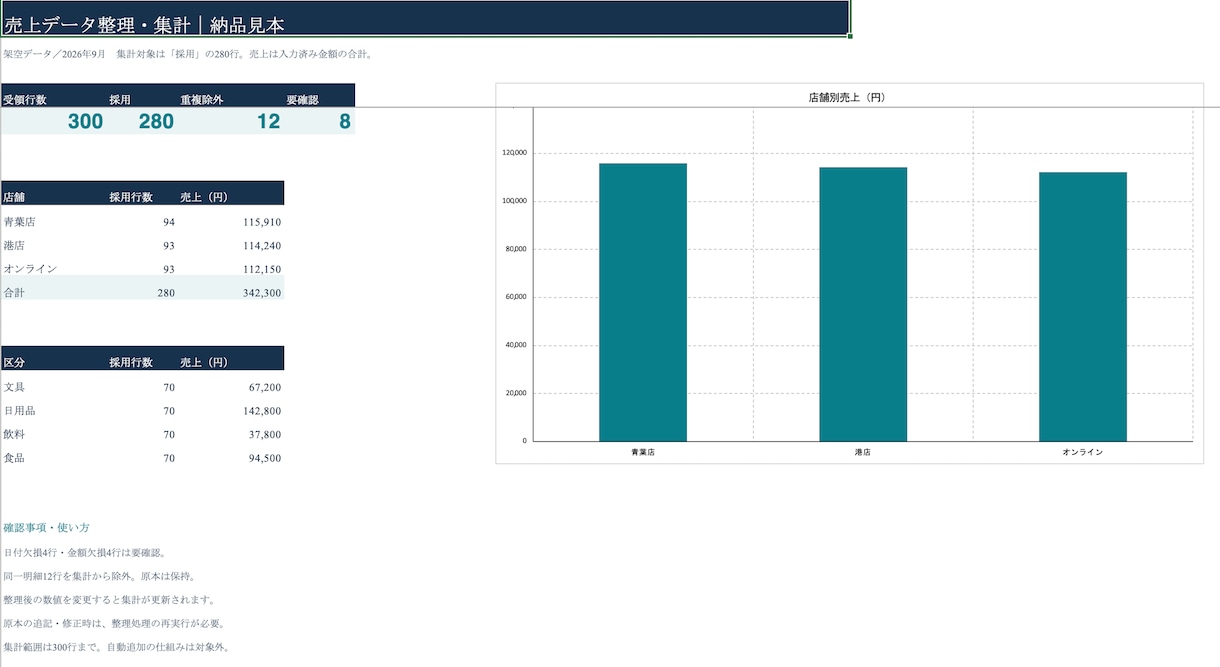The height and width of the screenshot is (667, 1220).
Task: Click the note beginning 集計範囲は300行まで
Action: point(116,647)
